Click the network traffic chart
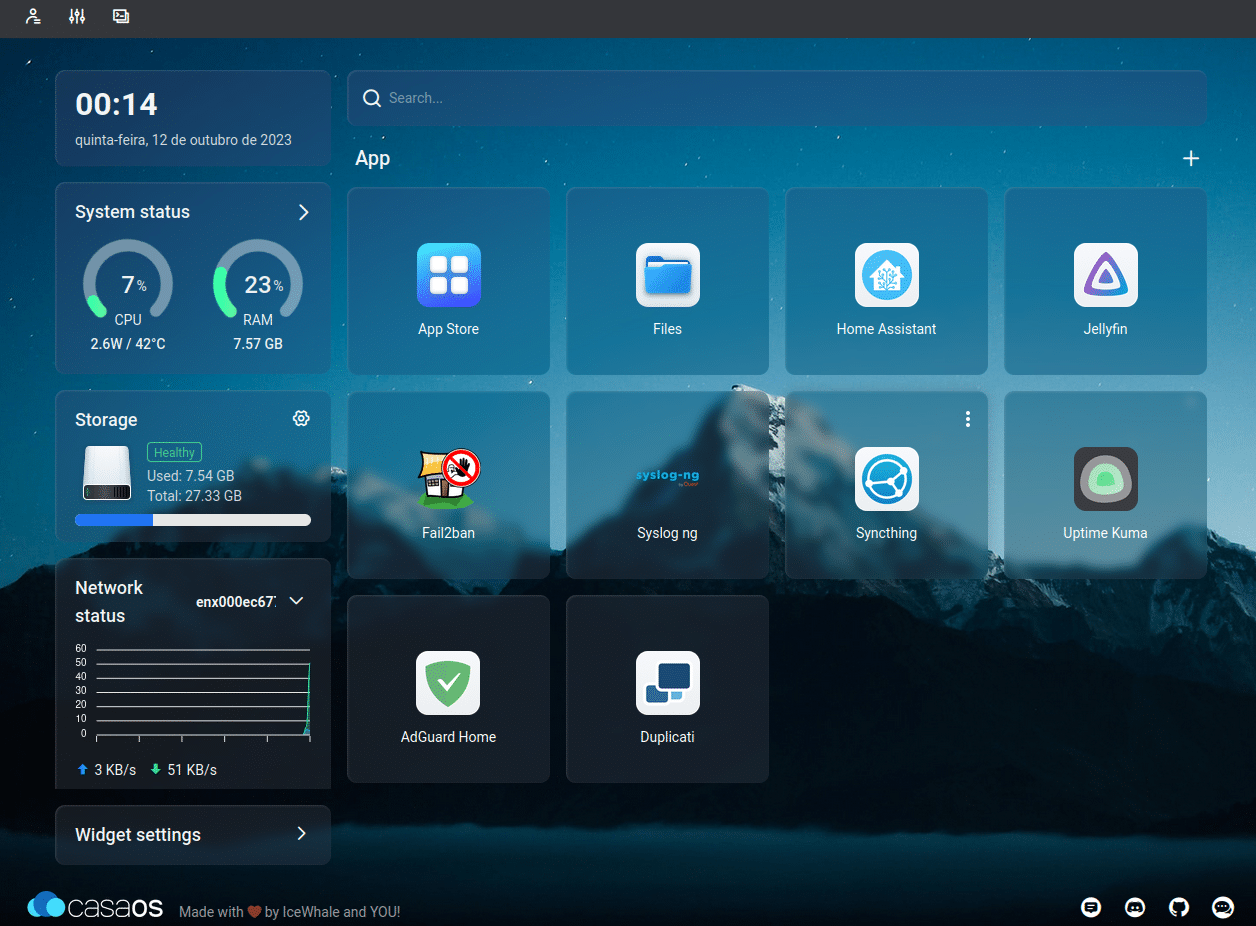The width and height of the screenshot is (1256, 926). (x=193, y=693)
